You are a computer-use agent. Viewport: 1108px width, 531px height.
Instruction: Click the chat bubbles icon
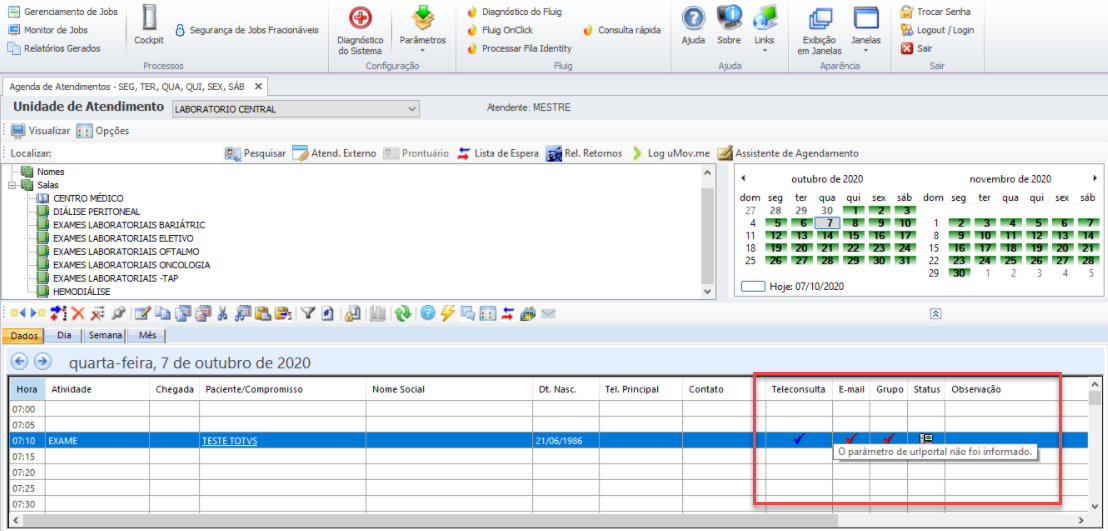pos(468,313)
